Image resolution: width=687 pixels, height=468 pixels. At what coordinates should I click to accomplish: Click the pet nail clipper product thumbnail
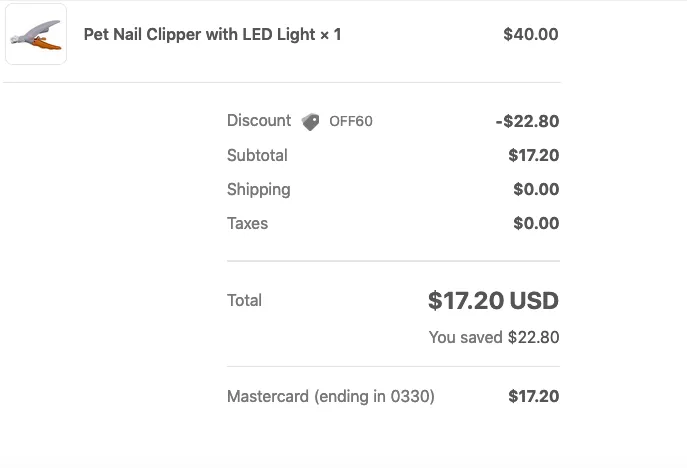pos(36,34)
